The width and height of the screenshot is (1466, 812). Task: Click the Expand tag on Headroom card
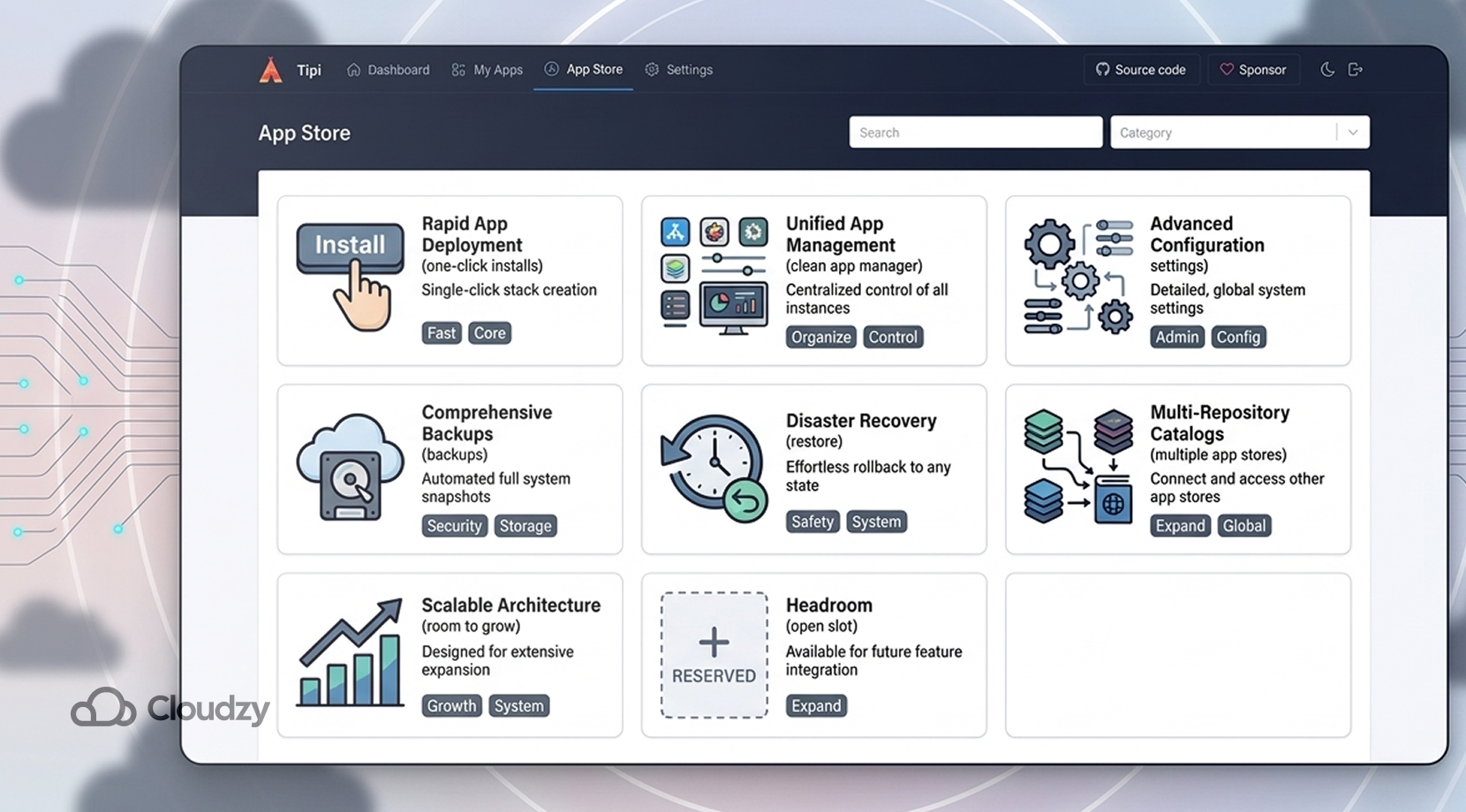pos(816,705)
